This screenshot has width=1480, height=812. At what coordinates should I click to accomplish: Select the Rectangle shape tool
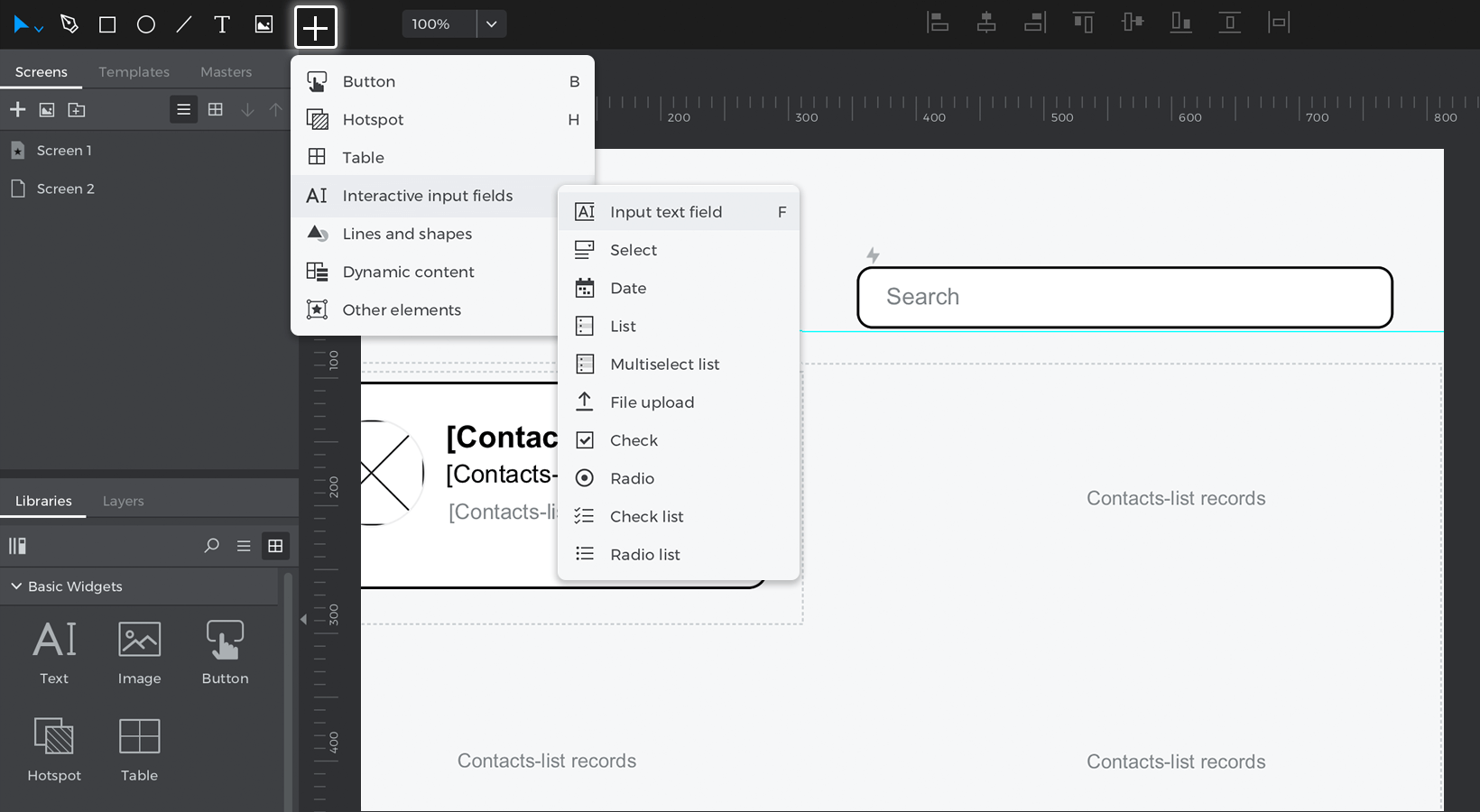(107, 24)
